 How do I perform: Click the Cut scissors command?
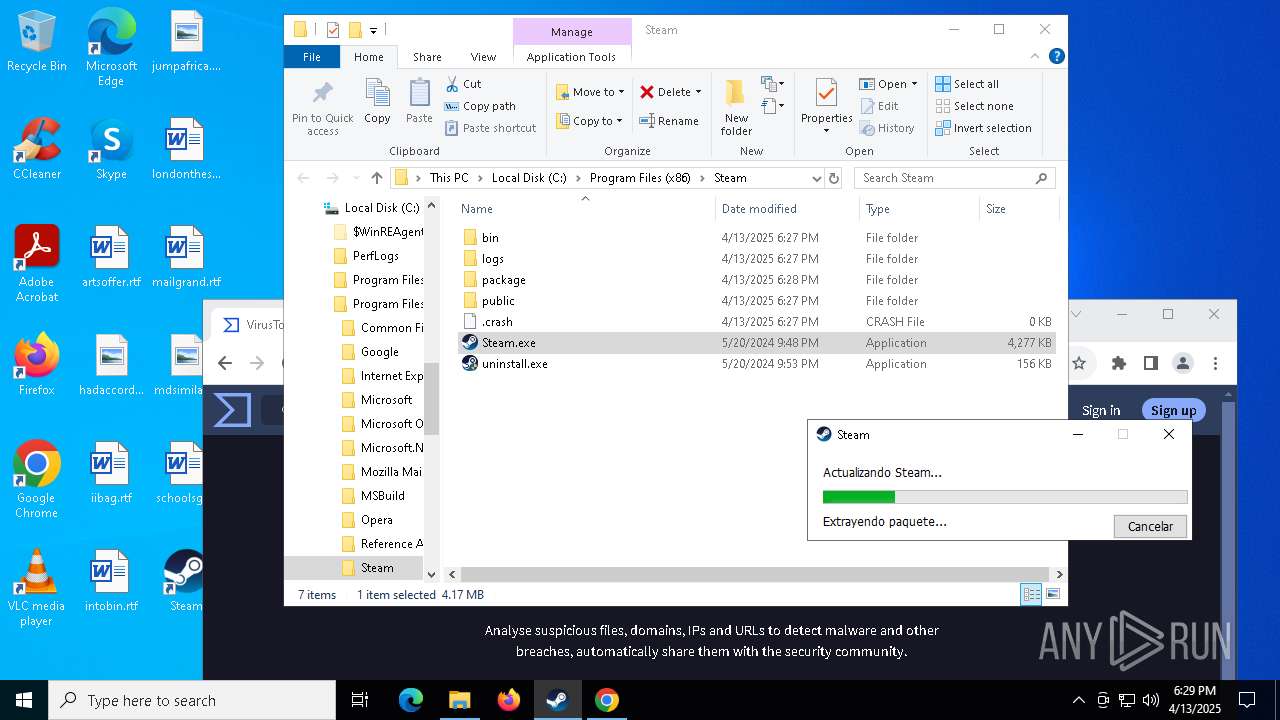point(463,84)
